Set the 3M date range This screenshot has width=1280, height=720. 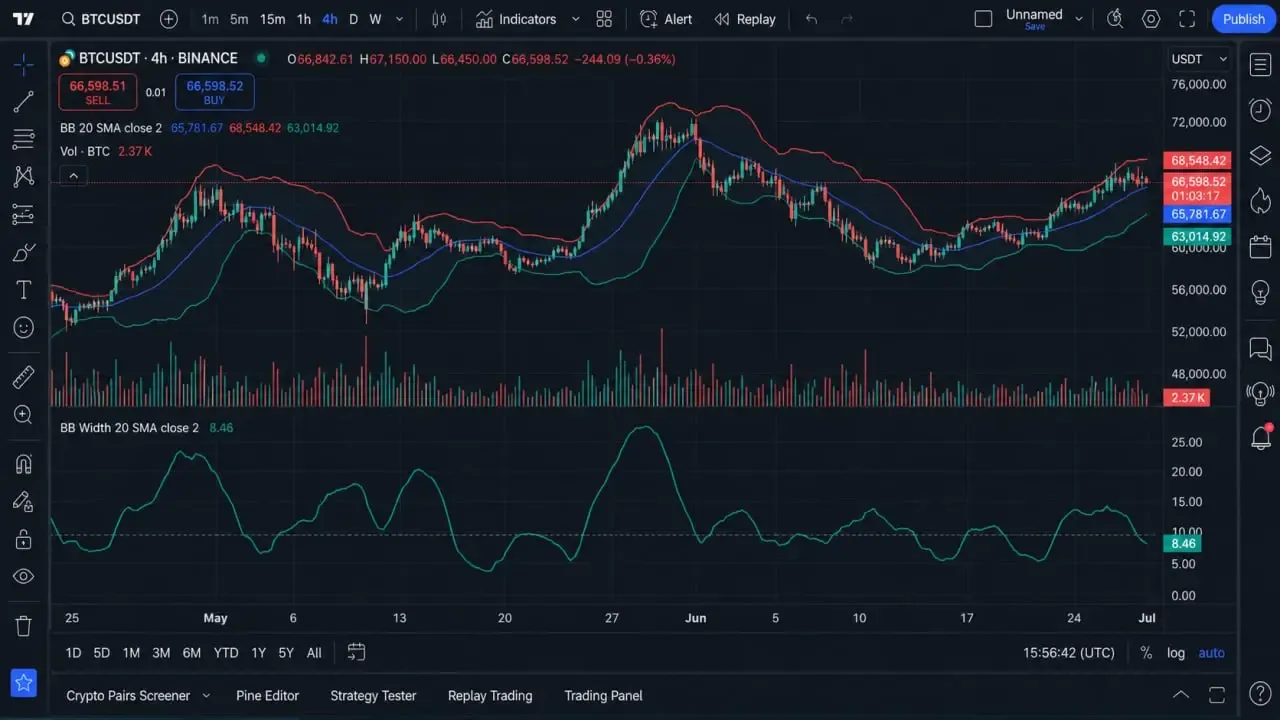(161, 653)
